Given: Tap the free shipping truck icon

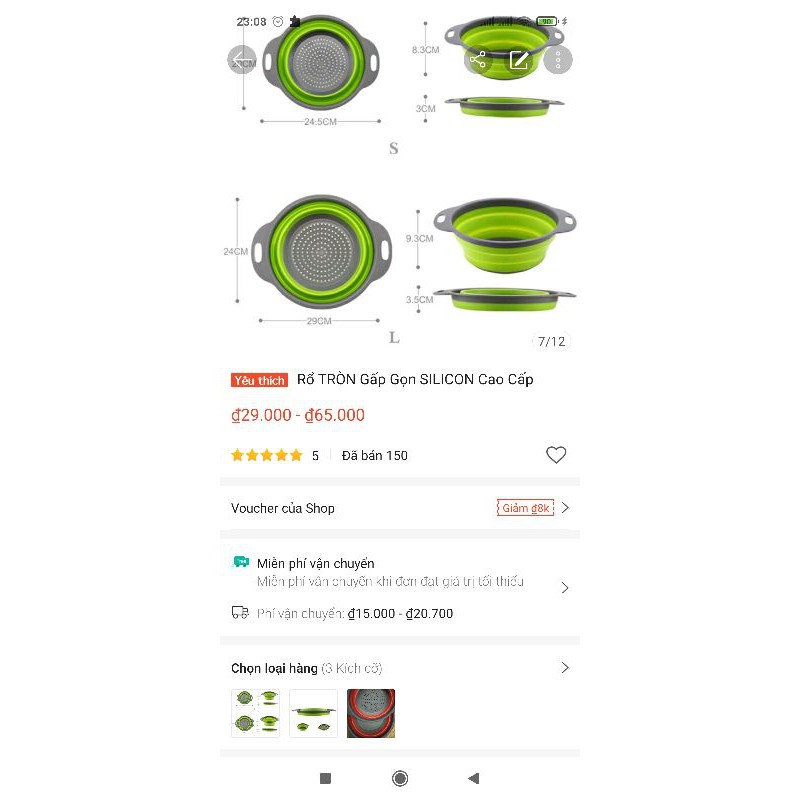Looking at the screenshot, I should point(241,562).
